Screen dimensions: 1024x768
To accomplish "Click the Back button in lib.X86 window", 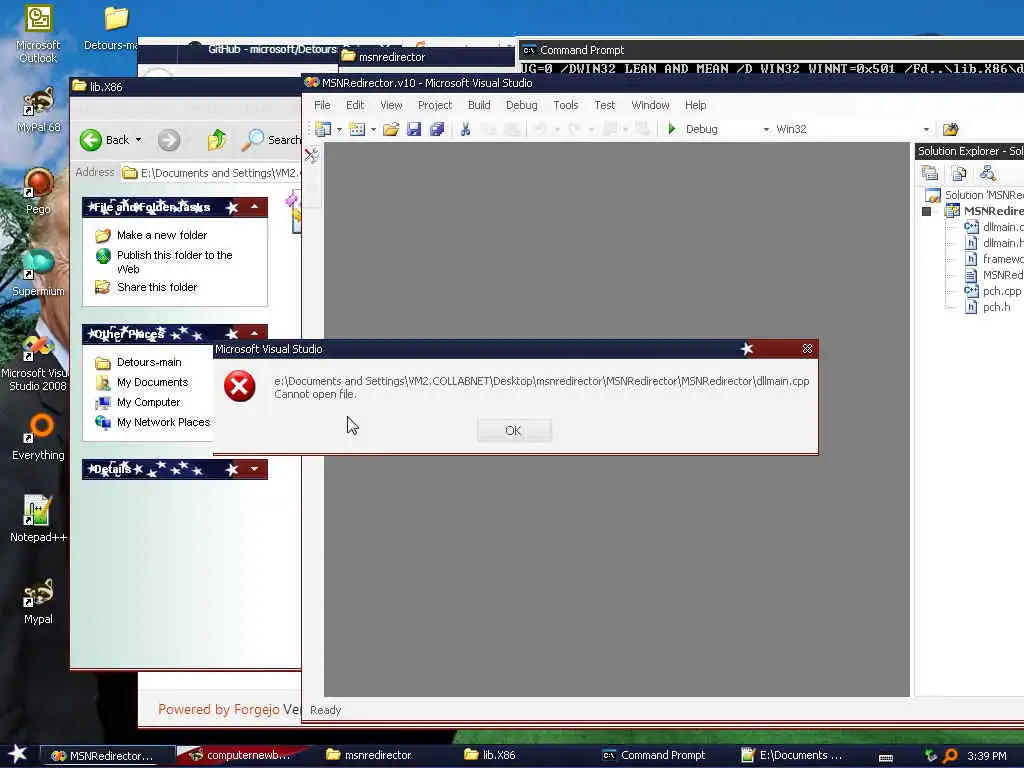I will click(104, 140).
